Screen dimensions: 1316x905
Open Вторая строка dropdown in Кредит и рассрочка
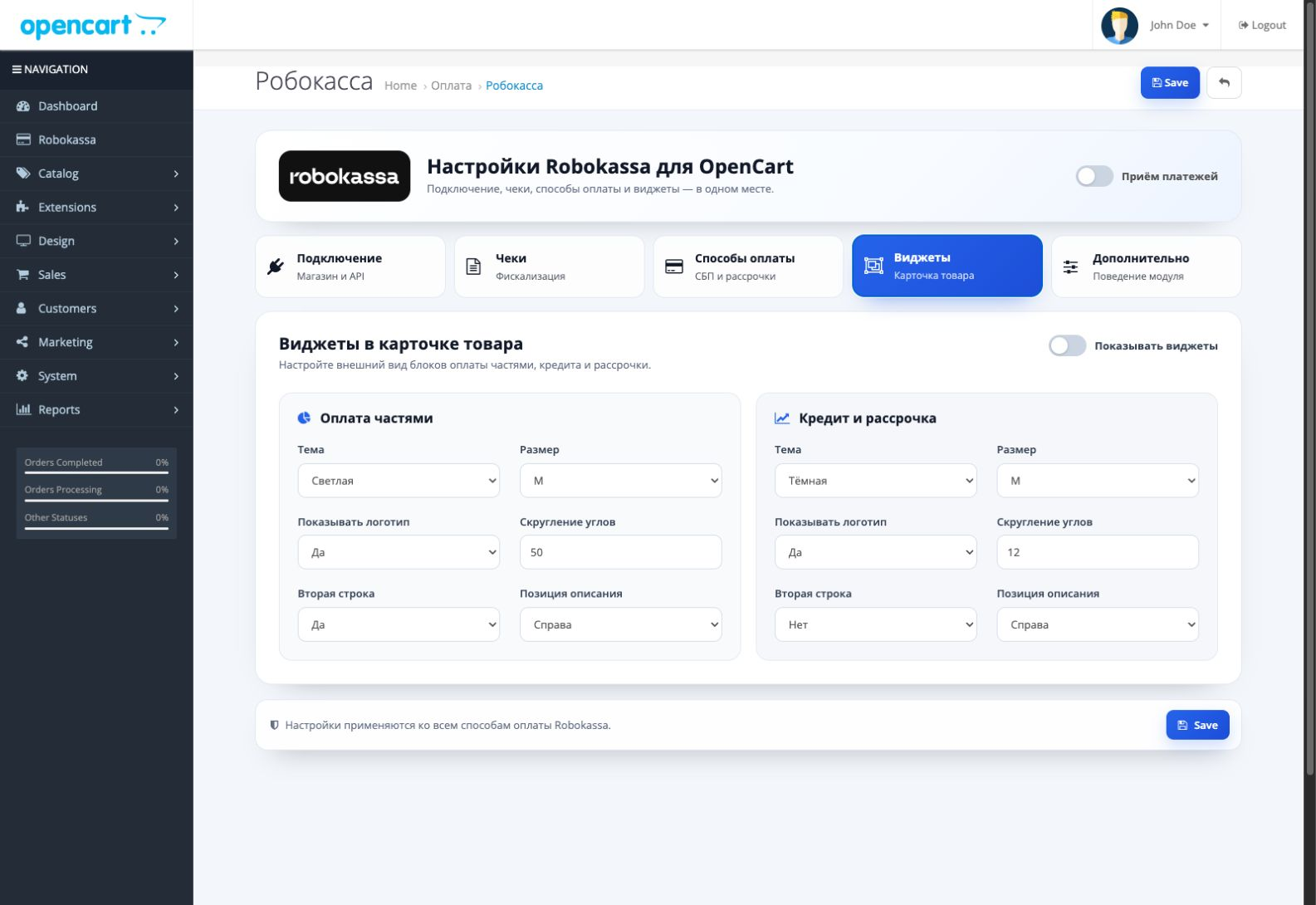pyautogui.click(x=876, y=624)
